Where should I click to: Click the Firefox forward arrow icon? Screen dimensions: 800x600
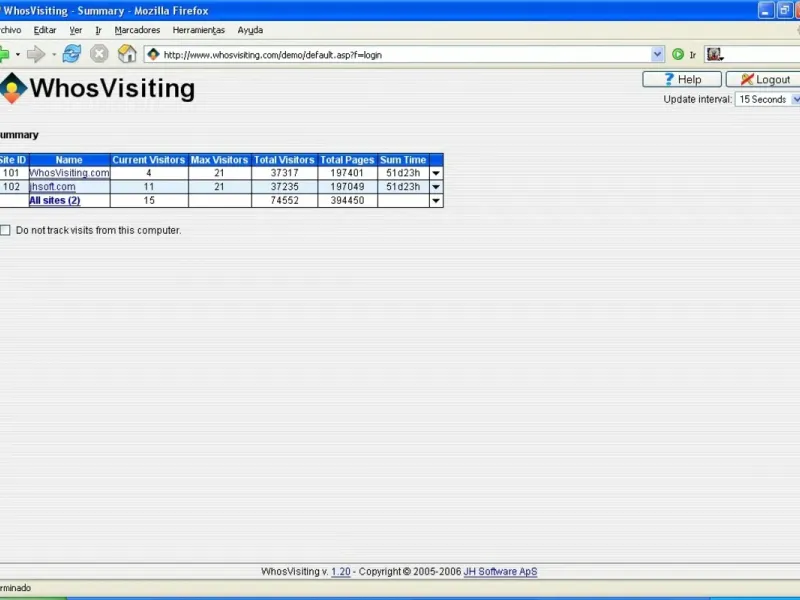click(36, 54)
